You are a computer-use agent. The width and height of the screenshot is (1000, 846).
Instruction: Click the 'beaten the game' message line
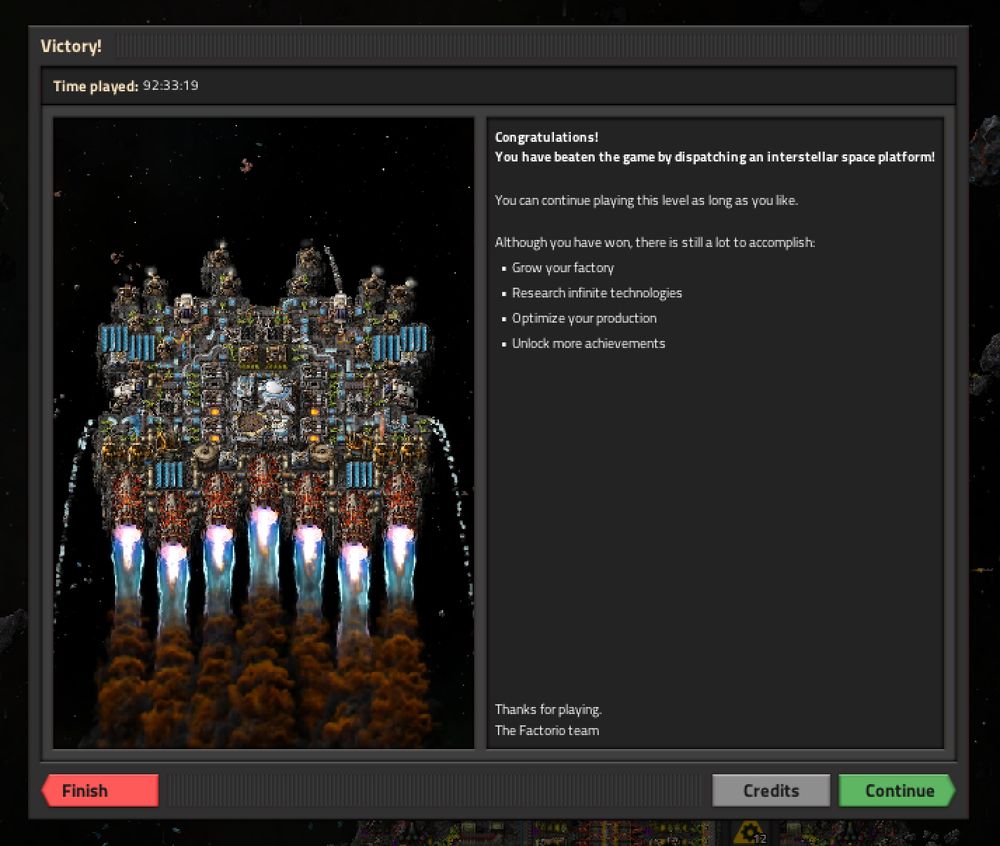(x=715, y=157)
